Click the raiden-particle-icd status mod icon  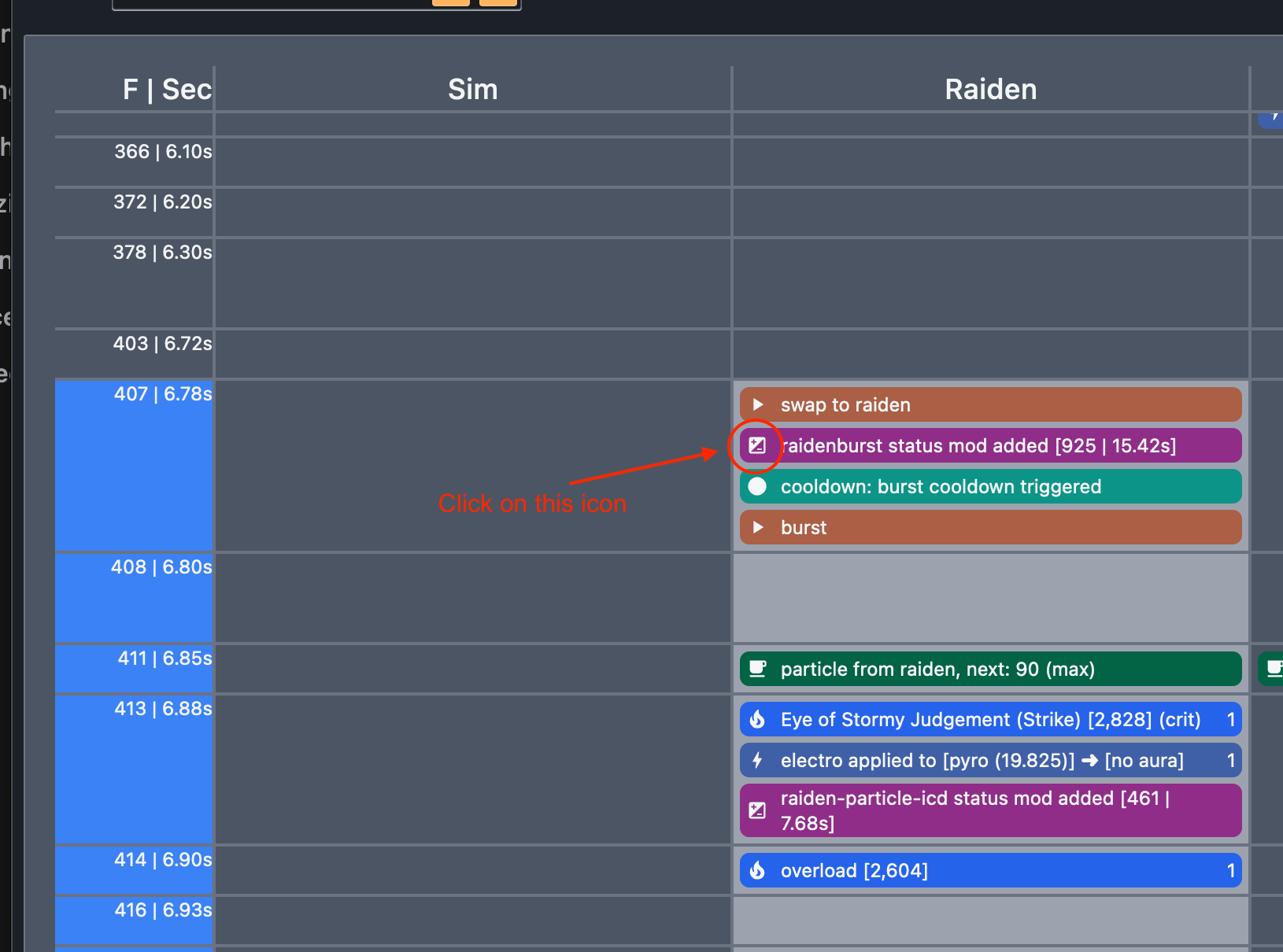[x=757, y=810]
